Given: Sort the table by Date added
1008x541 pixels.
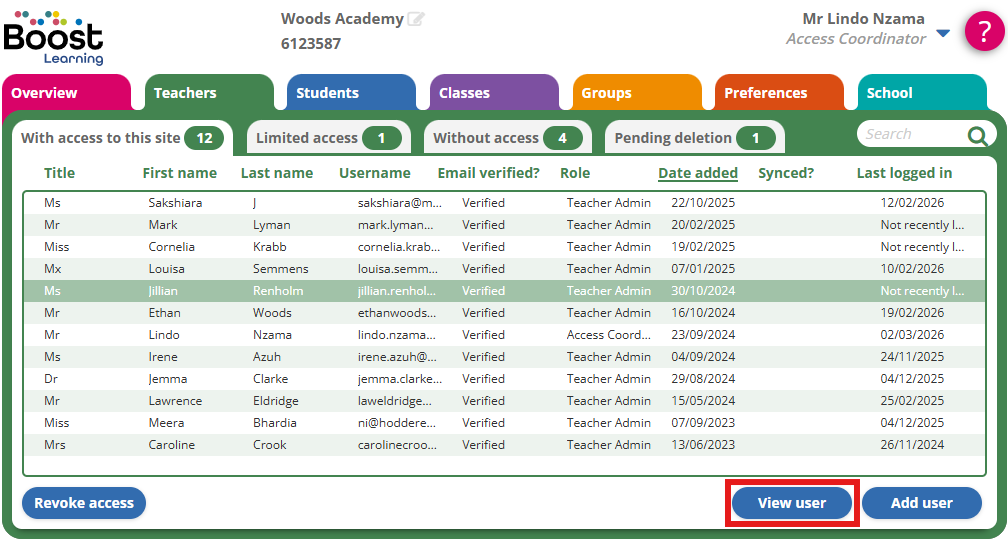Looking at the screenshot, I should pyautogui.click(x=697, y=173).
